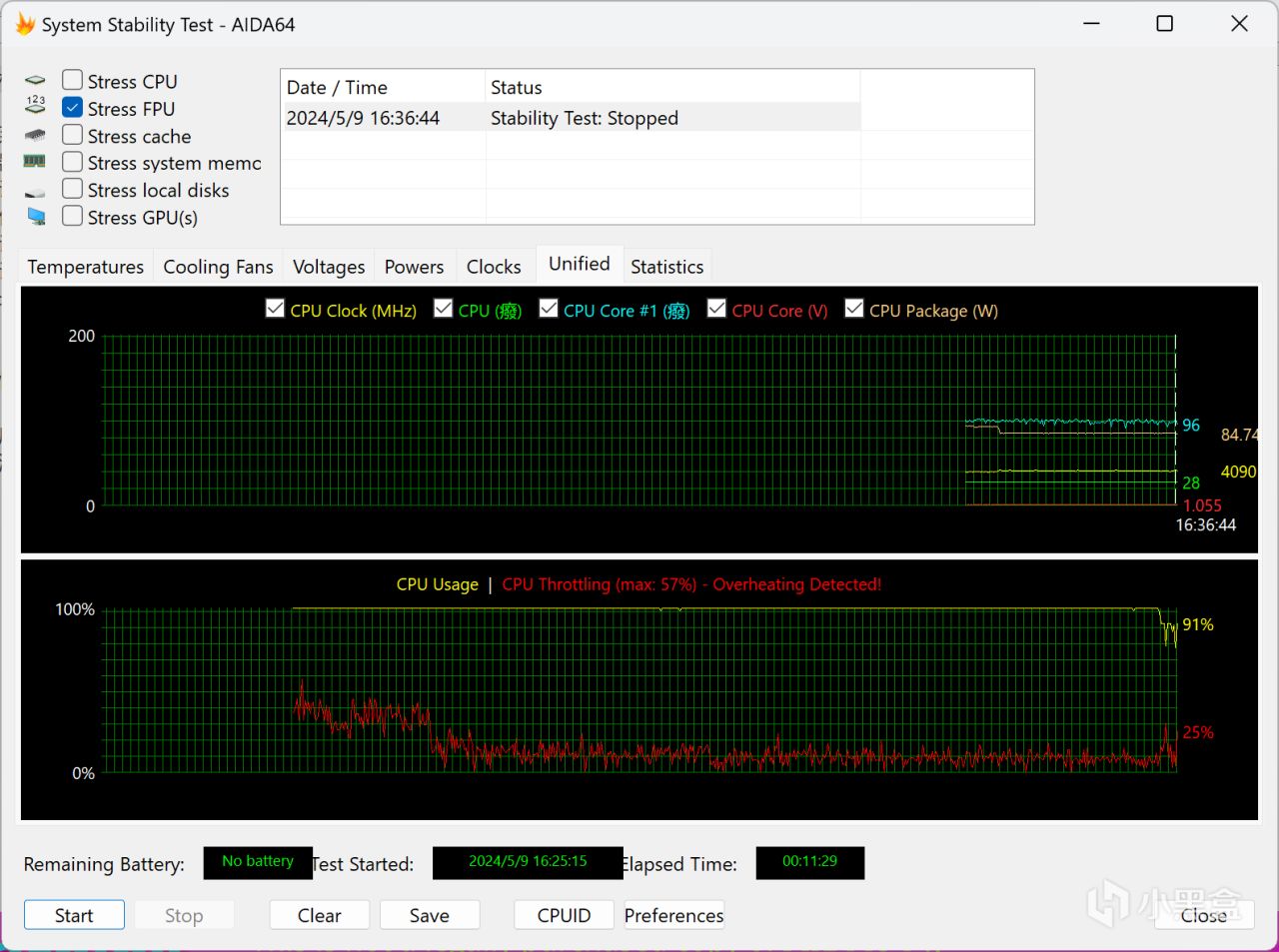Click the Stability Test: Stopped status text
Image resolution: width=1279 pixels, height=952 pixels.
tap(585, 118)
